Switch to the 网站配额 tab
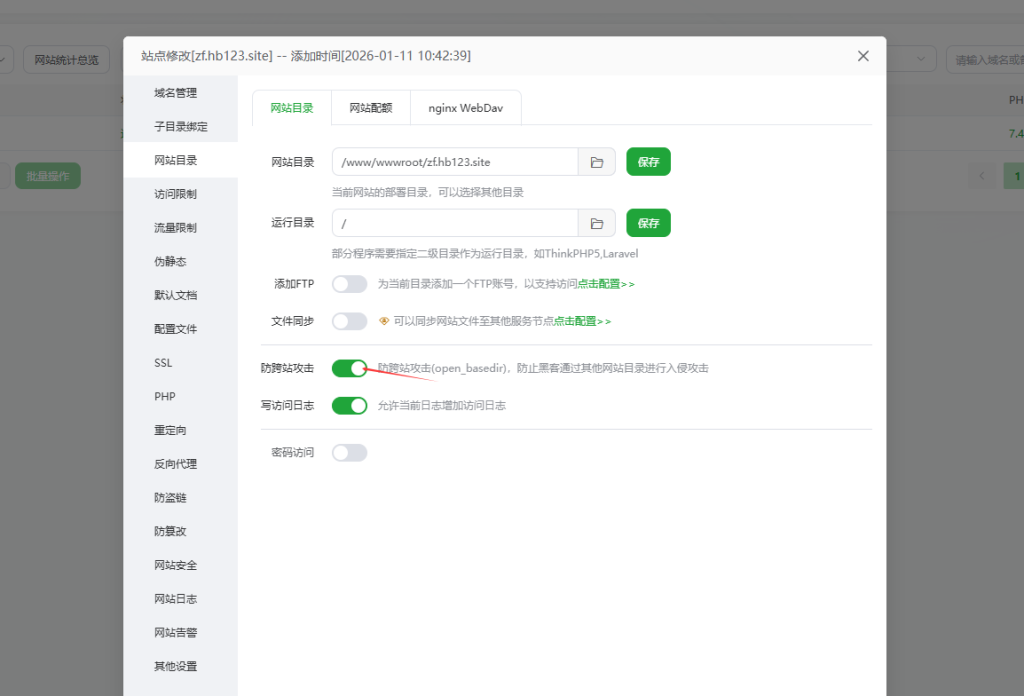The width and height of the screenshot is (1024, 696). point(370,108)
